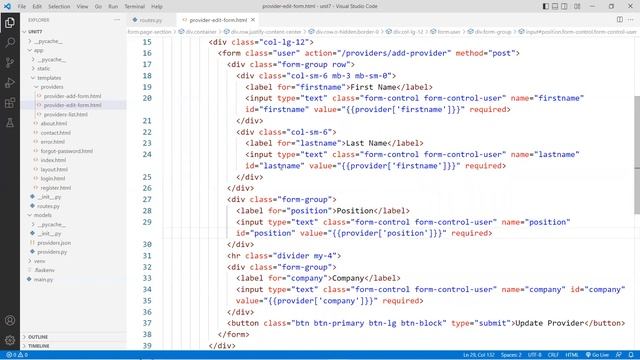Open layout.html in explorer
The image size is (640, 360).
point(54,169)
